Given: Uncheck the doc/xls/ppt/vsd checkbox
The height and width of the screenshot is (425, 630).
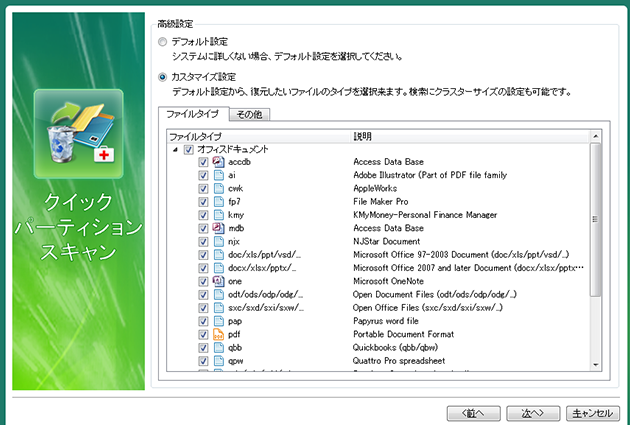Looking at the screenshot, I should (203, 255).
